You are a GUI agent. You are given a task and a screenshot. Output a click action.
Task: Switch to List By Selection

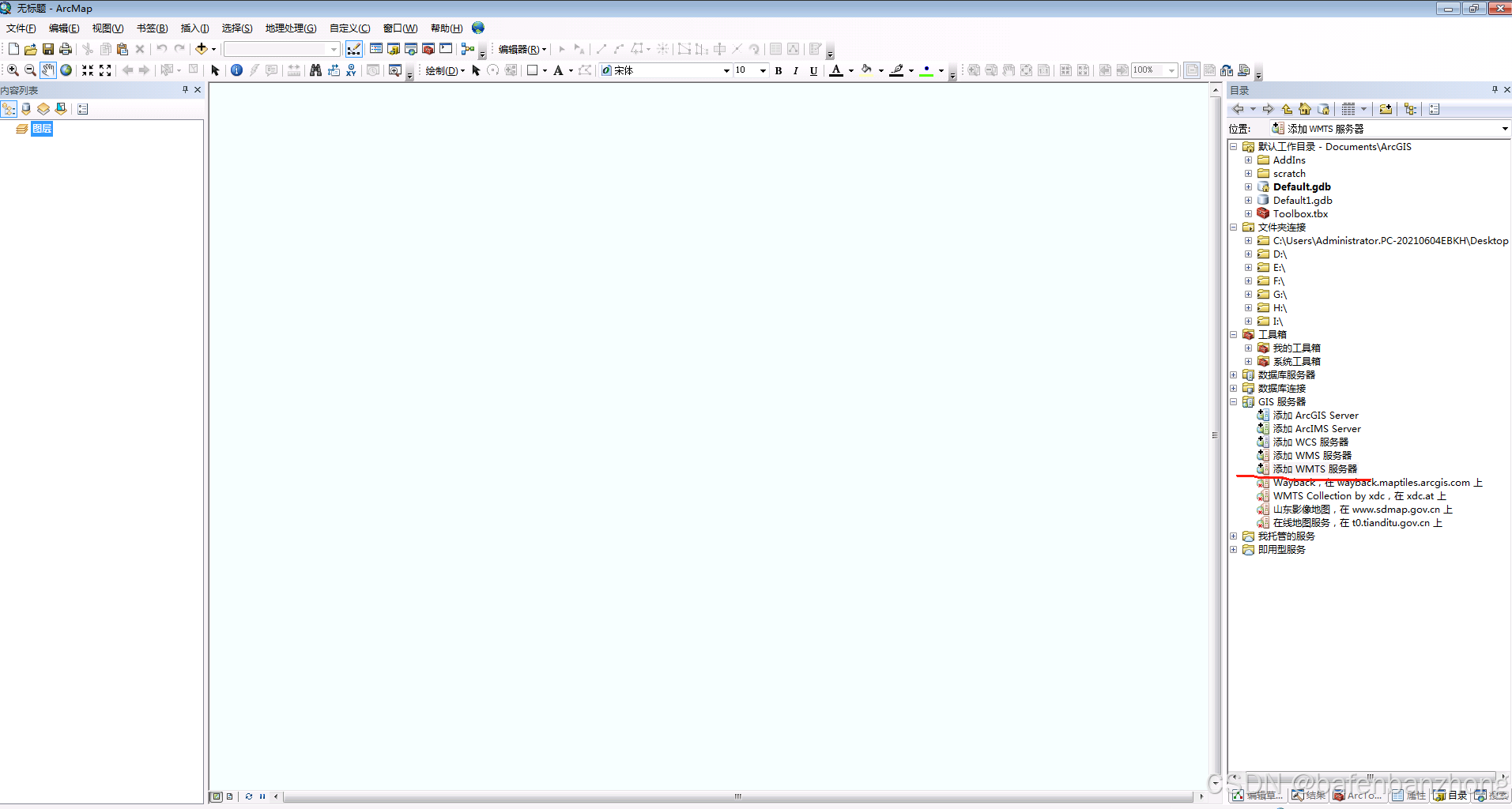[x=61, y=109]
